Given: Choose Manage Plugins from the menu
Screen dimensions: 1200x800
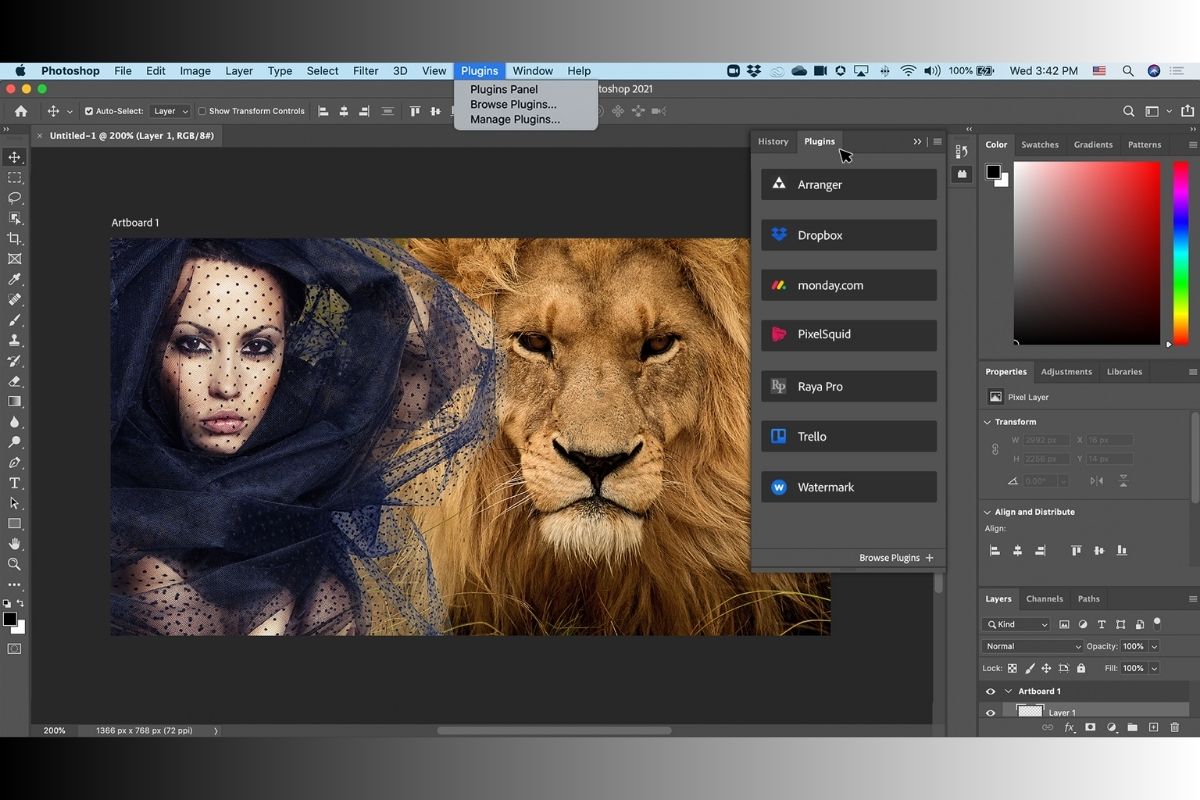Looking at the screenshot, I should coord(514,119).
